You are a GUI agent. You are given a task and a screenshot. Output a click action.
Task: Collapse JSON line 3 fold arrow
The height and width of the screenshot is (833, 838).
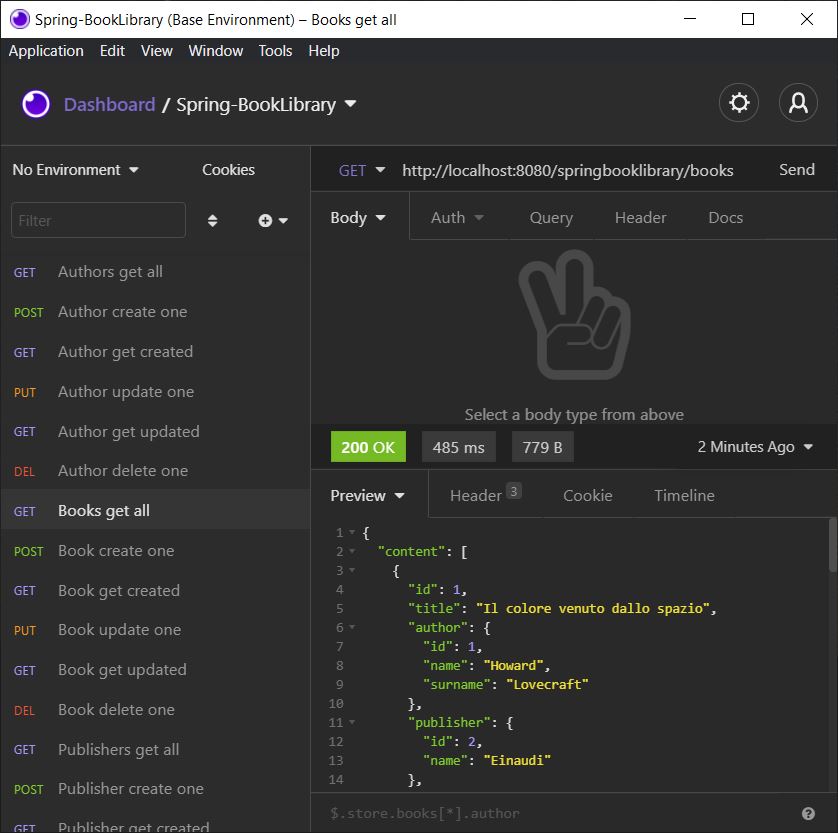tap(352, 570)
